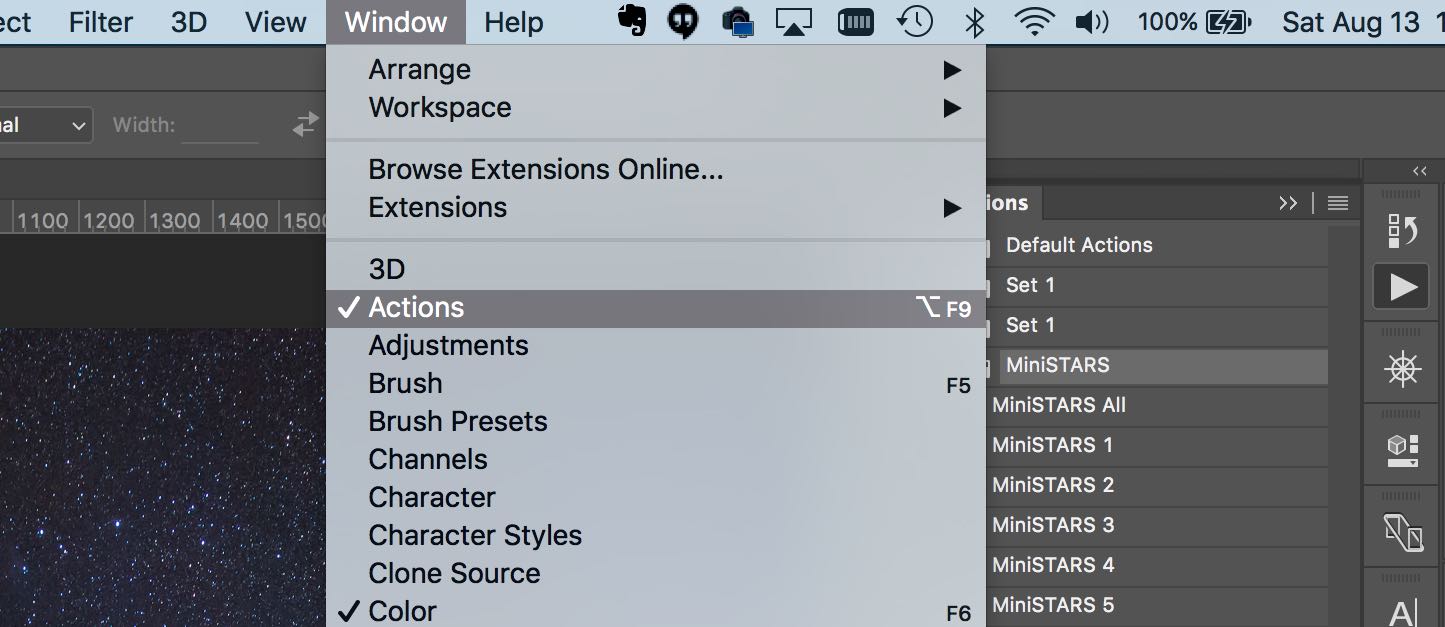1445x627 pixels.
Task: Open the sound volume menu
Action: pyautogui.click(x=1093, y=22)
